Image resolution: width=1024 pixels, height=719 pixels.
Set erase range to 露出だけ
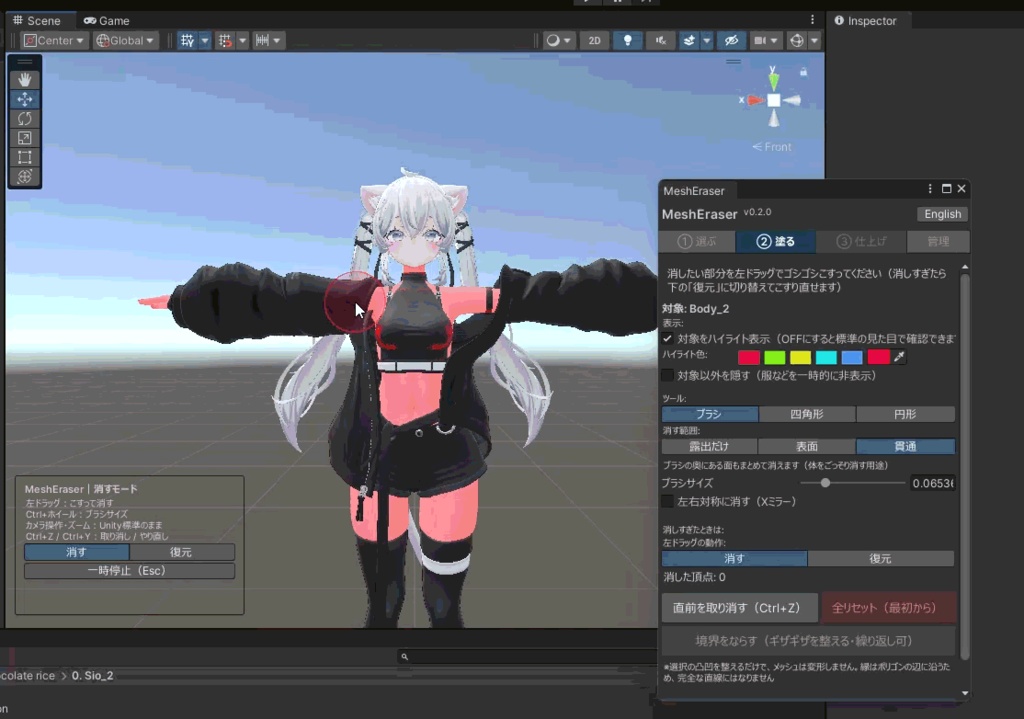[710, 447]
